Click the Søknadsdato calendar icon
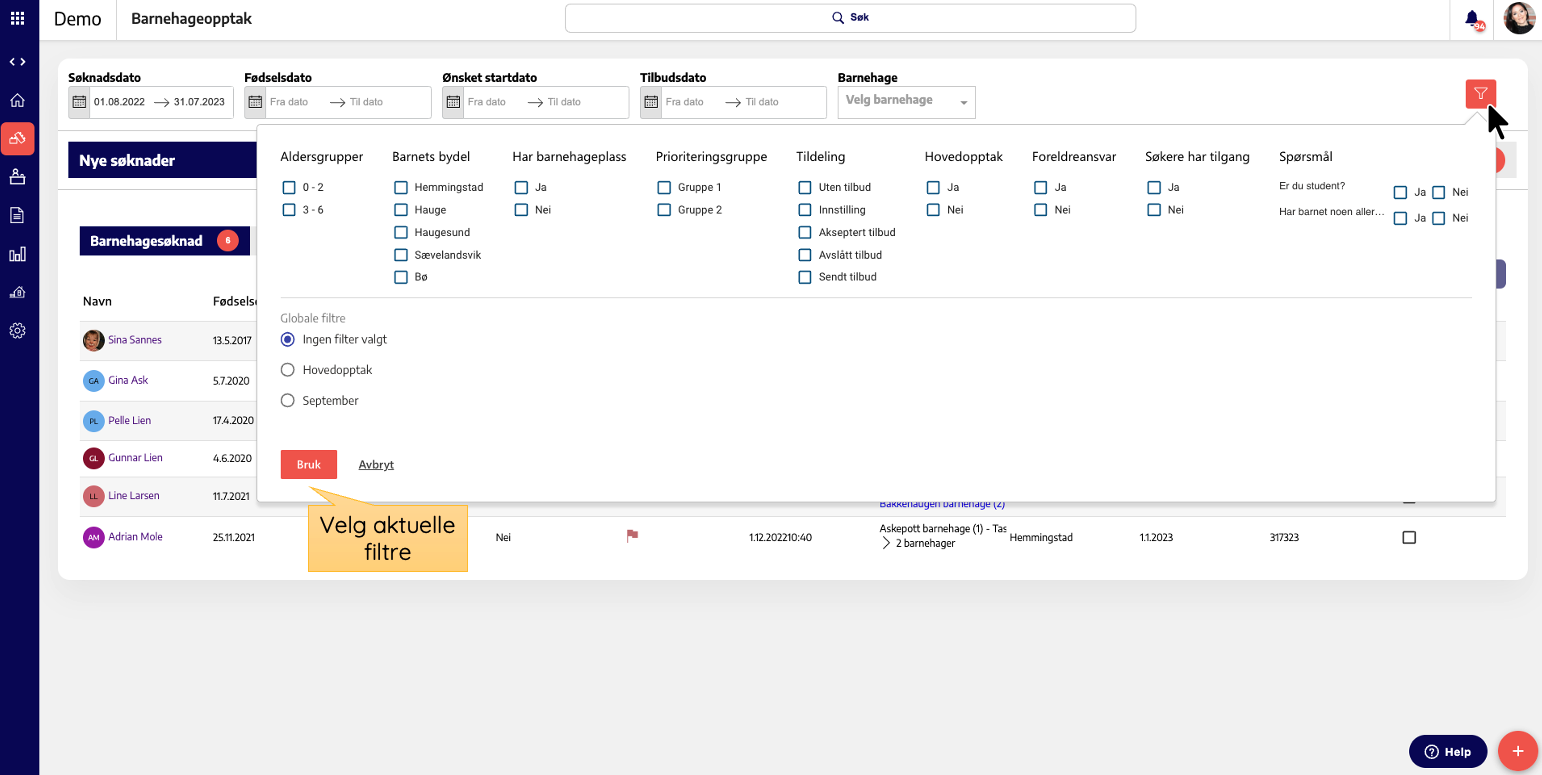This screenshot has height=775, width=1542. (80, 102)
